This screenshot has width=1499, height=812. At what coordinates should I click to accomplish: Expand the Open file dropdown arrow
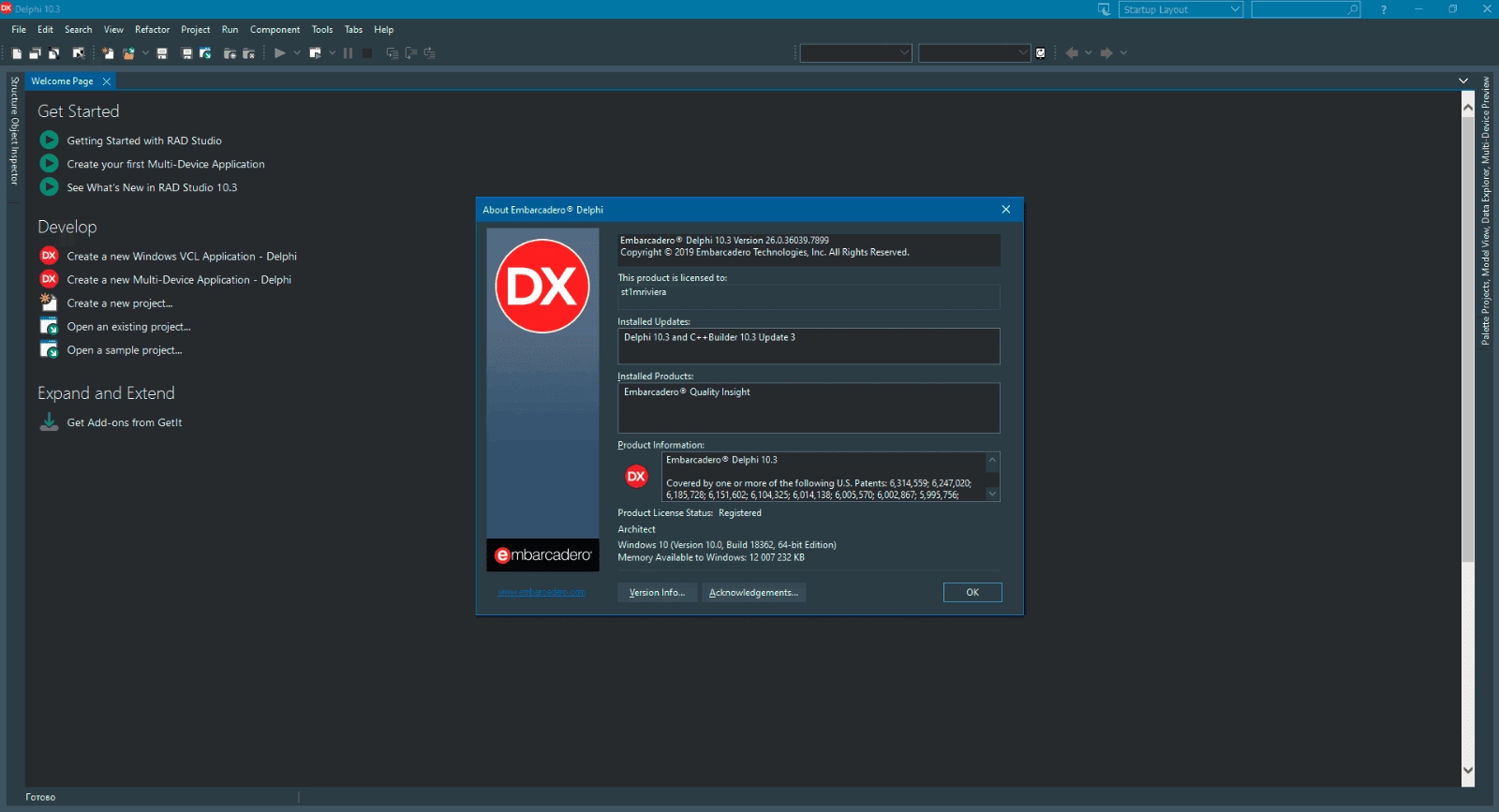pyautogui.click(x=145, y=53)
